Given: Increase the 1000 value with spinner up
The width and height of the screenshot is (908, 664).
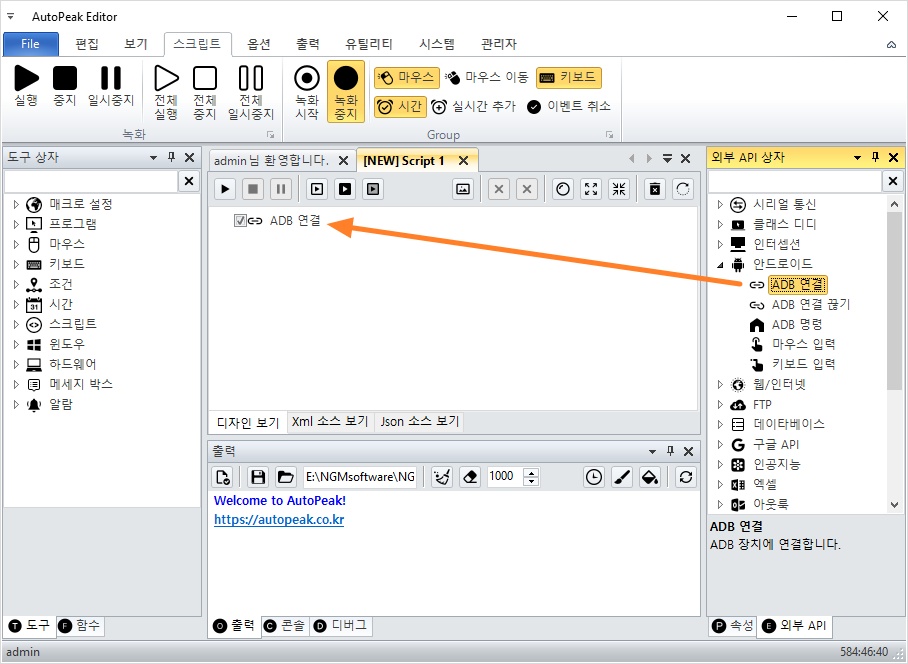Looking at the screenshot, I should point(530,472).
